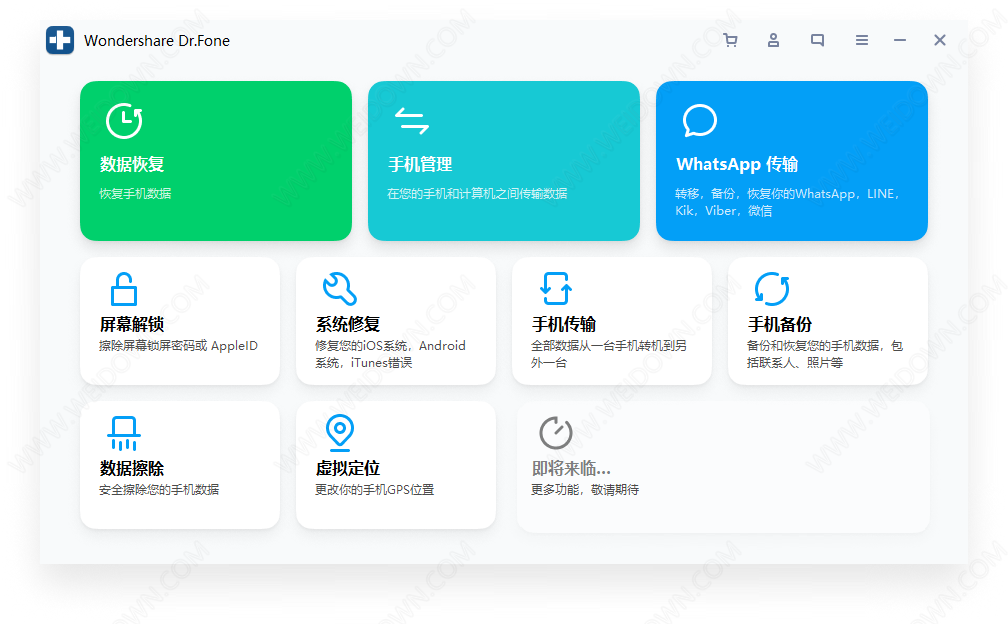Image resolution: width=1008 pixels, height=624 pixels.
Task: Click the data eraser shredder icon
Action: (x=123, y=433)
